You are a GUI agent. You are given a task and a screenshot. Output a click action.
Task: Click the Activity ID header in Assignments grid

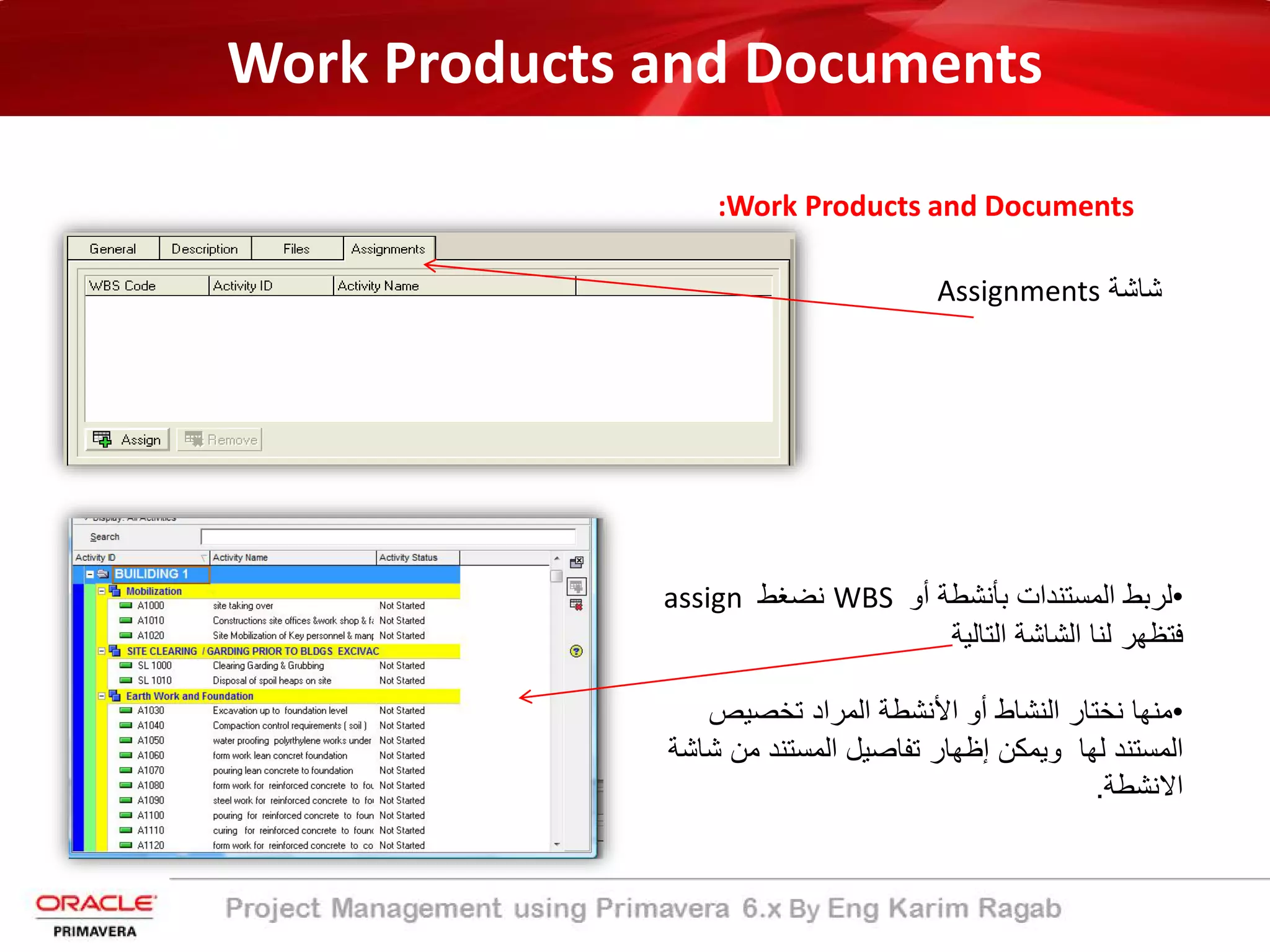tap(272, 286)
